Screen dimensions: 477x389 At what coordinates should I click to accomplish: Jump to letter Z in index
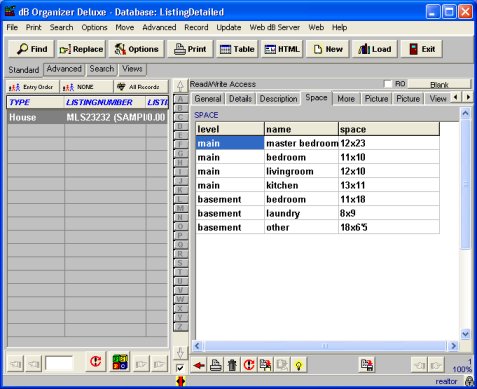[180, 327]
